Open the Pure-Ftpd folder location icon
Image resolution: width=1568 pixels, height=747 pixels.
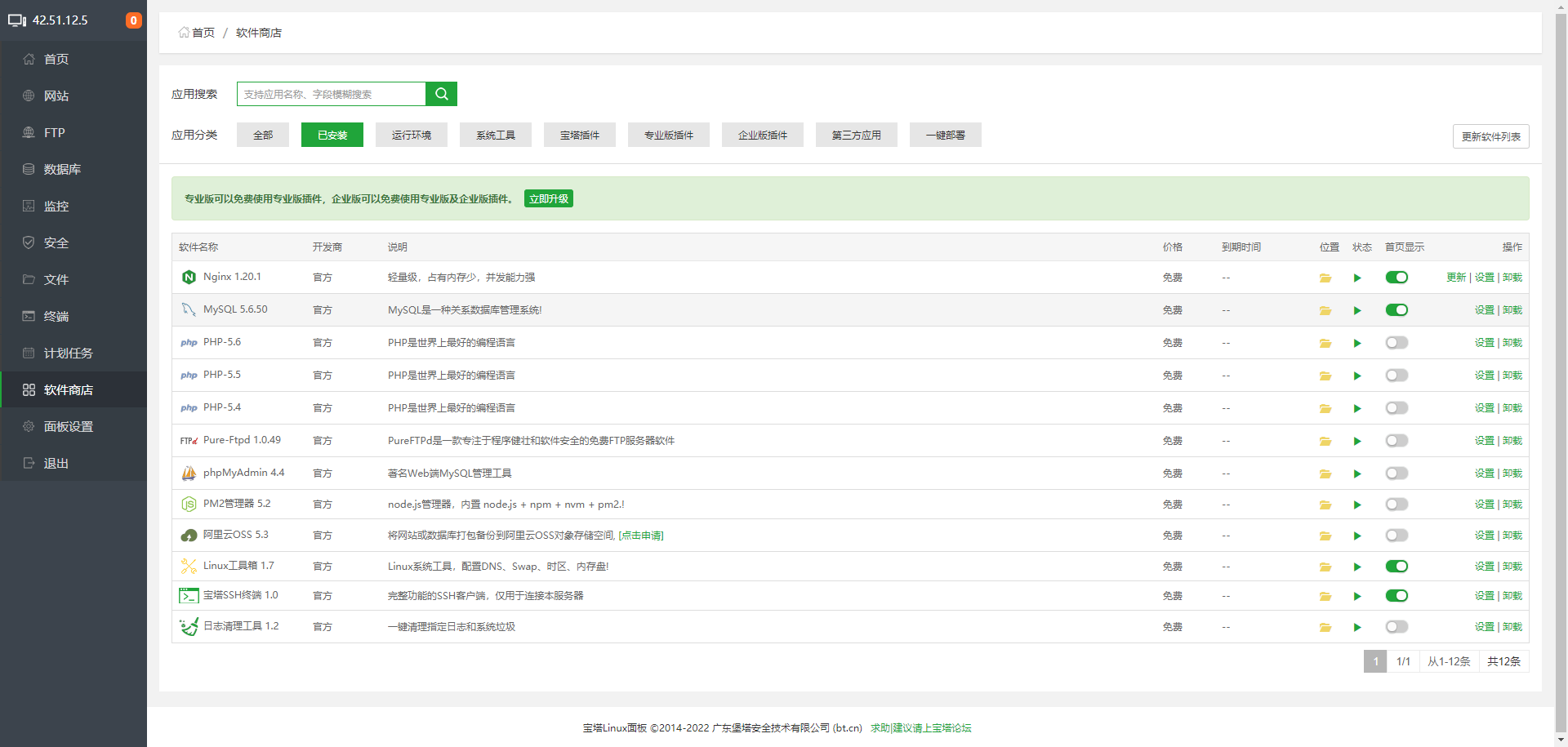coord(1325,442)
